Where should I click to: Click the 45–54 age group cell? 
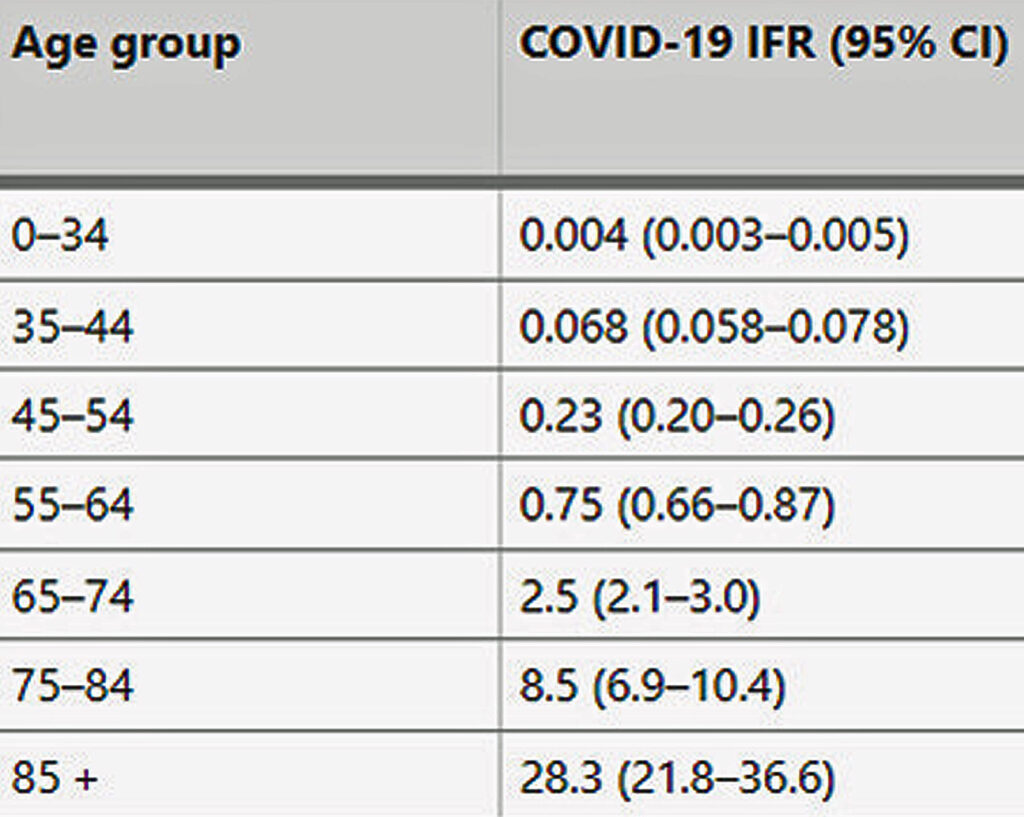tap(72, 416)
